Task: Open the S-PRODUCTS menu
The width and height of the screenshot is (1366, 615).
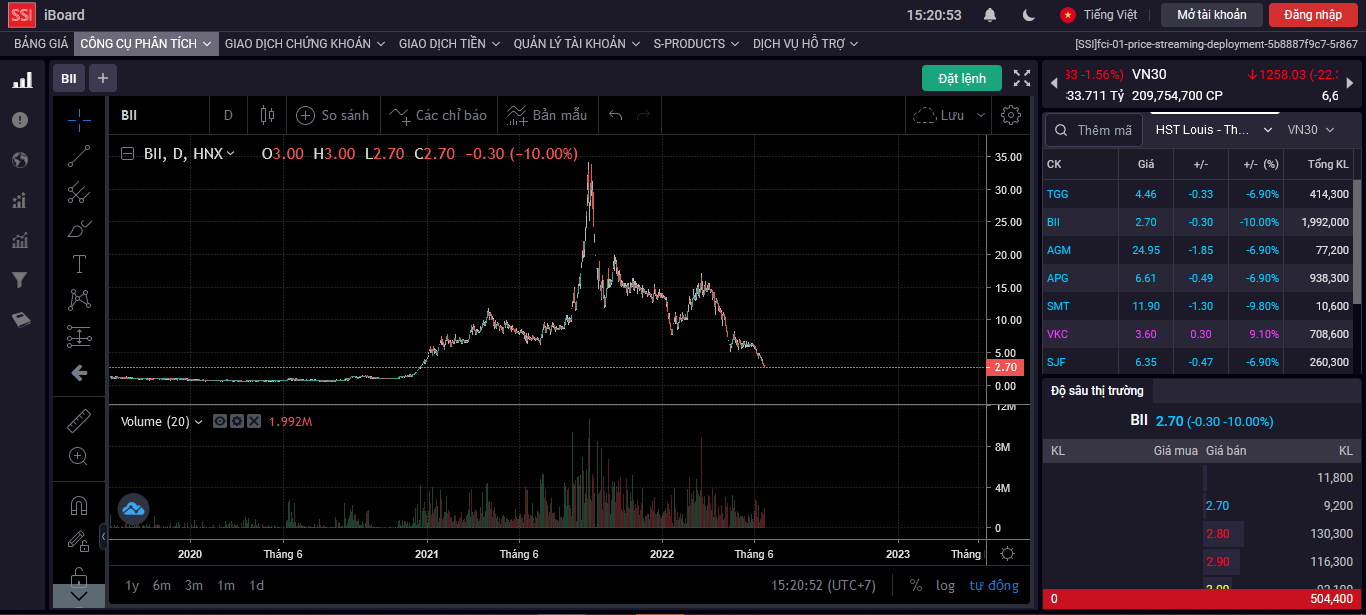Action: pos(696,43)
